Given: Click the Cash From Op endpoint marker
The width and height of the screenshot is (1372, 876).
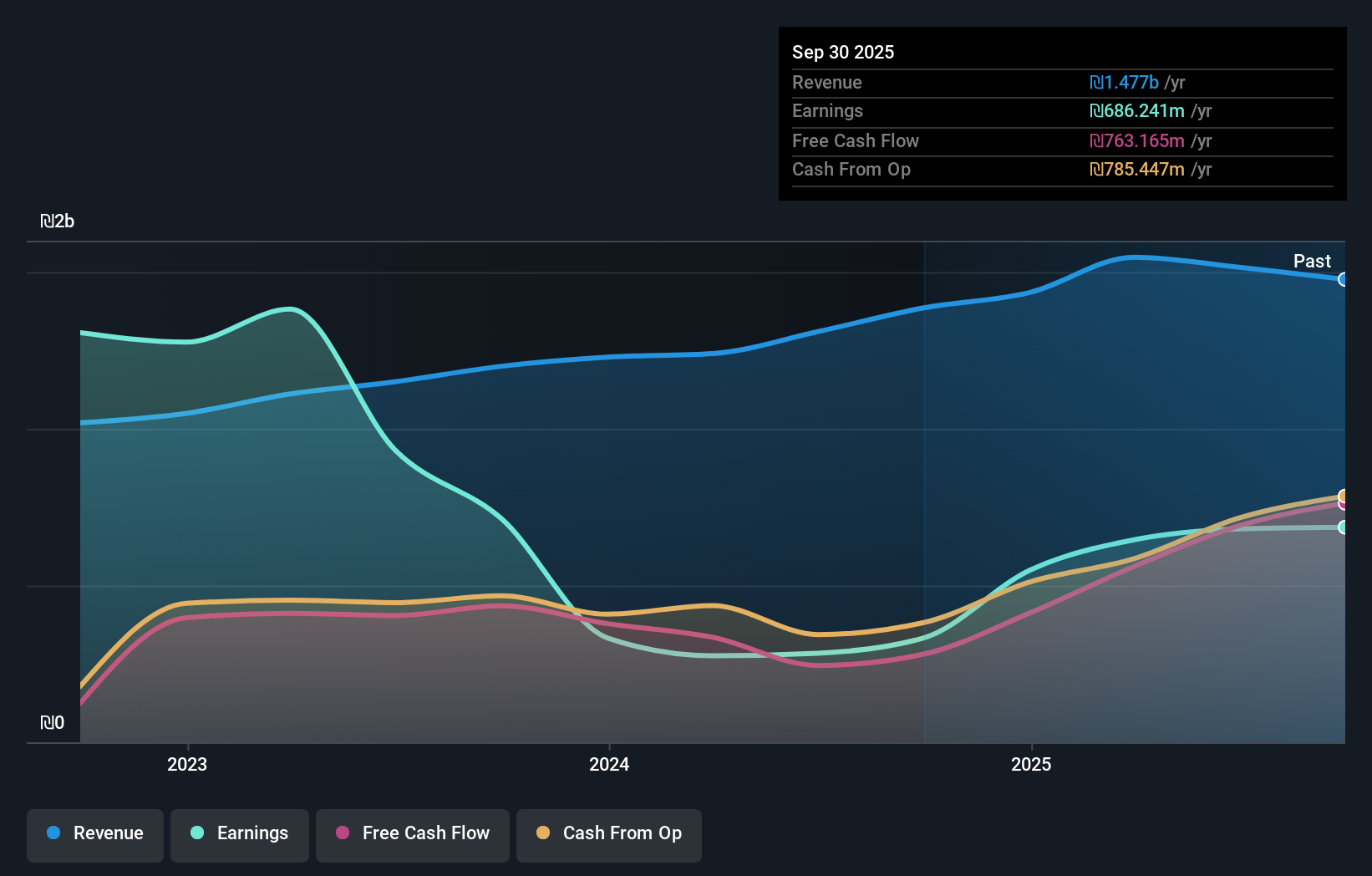Looking at the screenshot, I should pos(1342,494).
